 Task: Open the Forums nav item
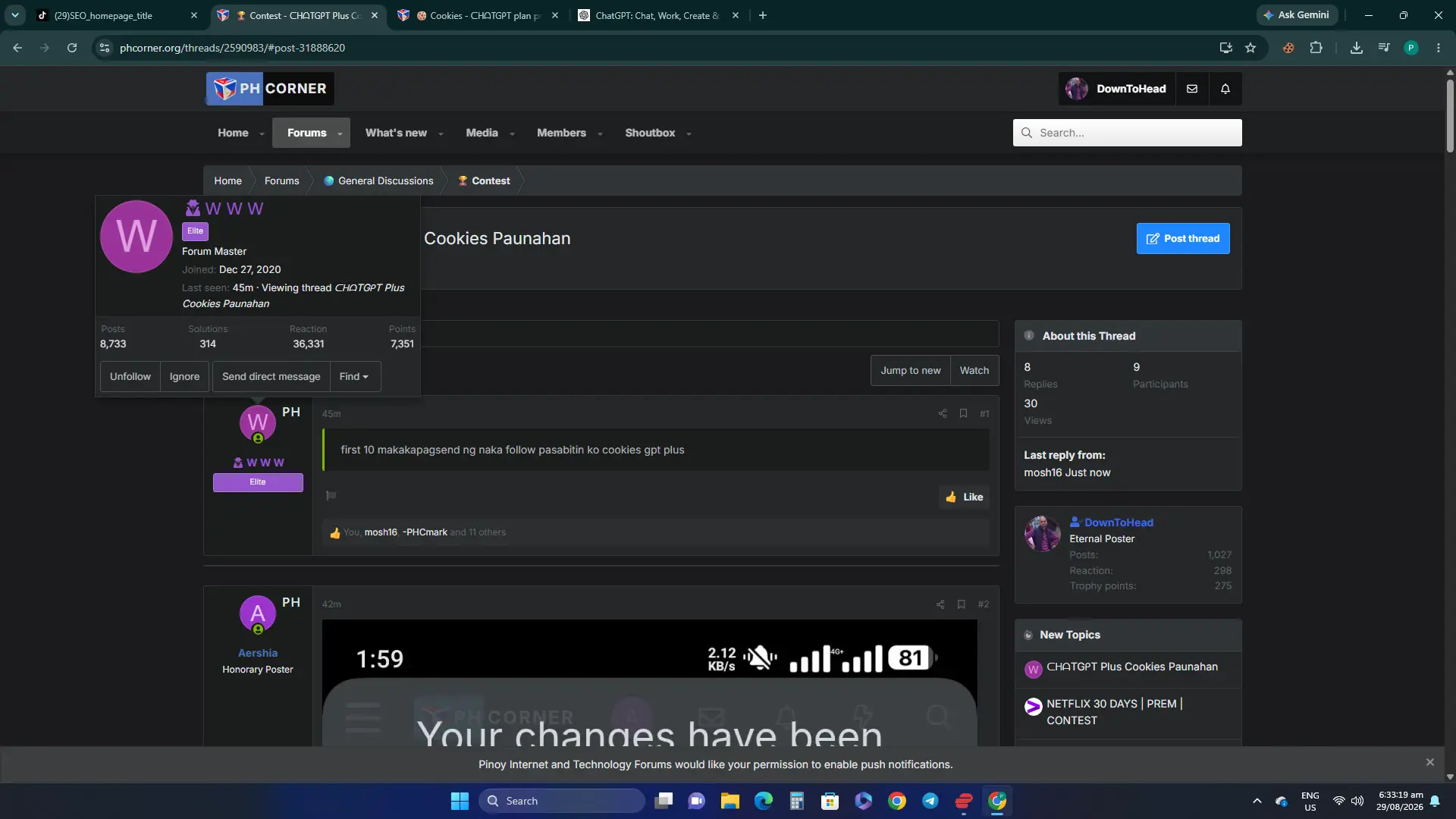(x=306, y=133)
